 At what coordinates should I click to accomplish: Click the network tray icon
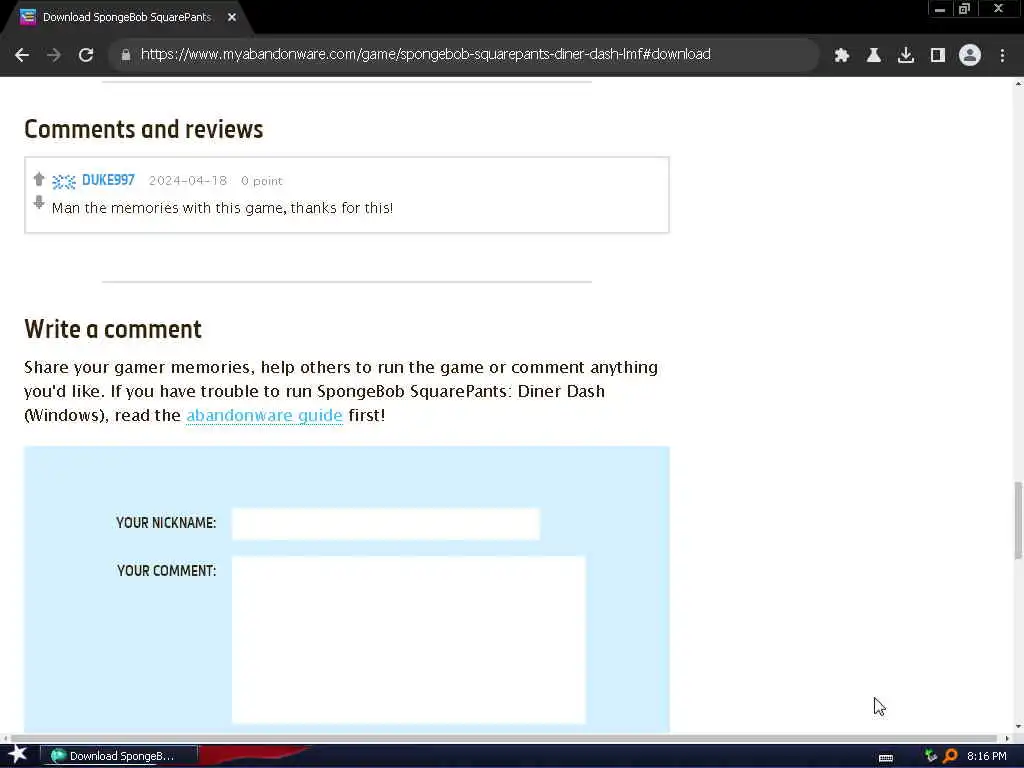931,756
